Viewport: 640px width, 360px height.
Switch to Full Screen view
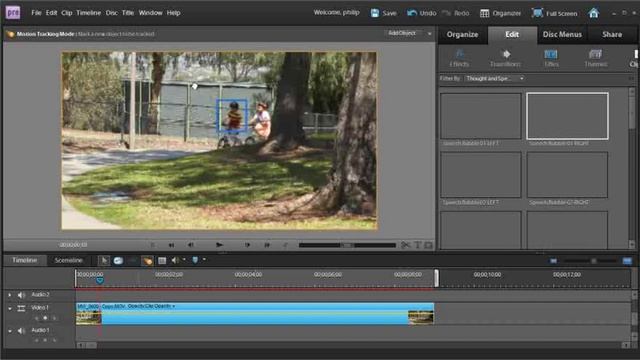pyautogui.click(x=554, y=13)
